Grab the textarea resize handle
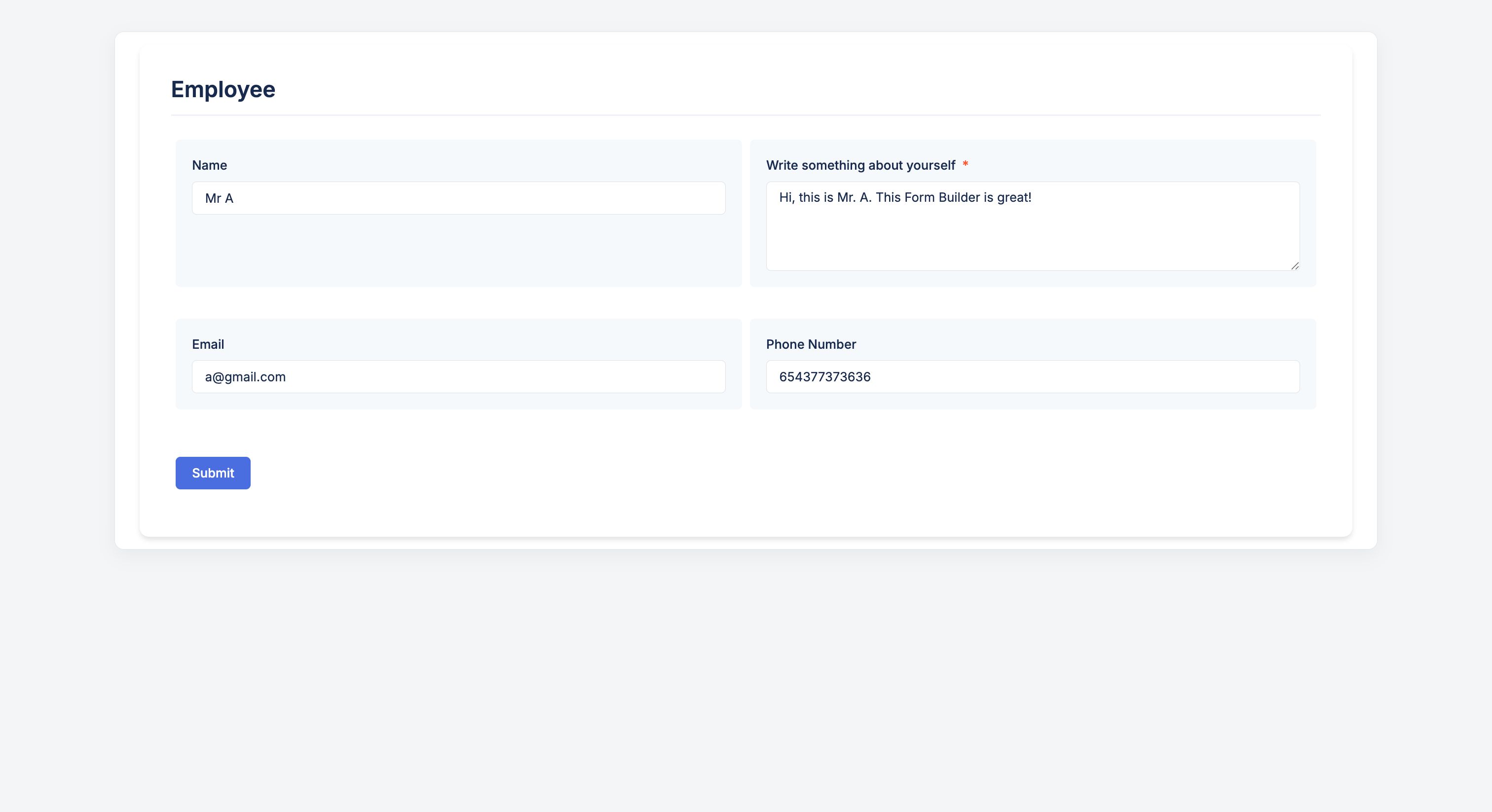Viewport: 1492px width, 812px height. point(1295,266)
